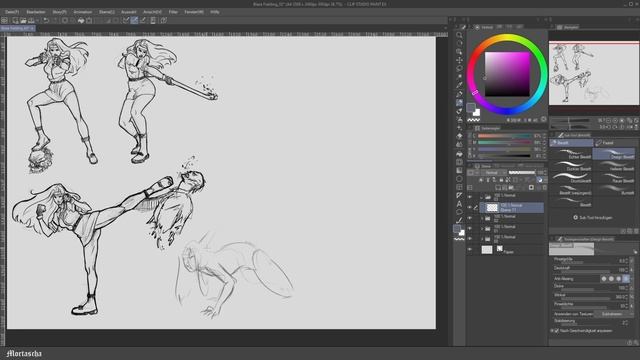Toggle visibility of the Papier layer
640x360 pixels.
point(470,249)
